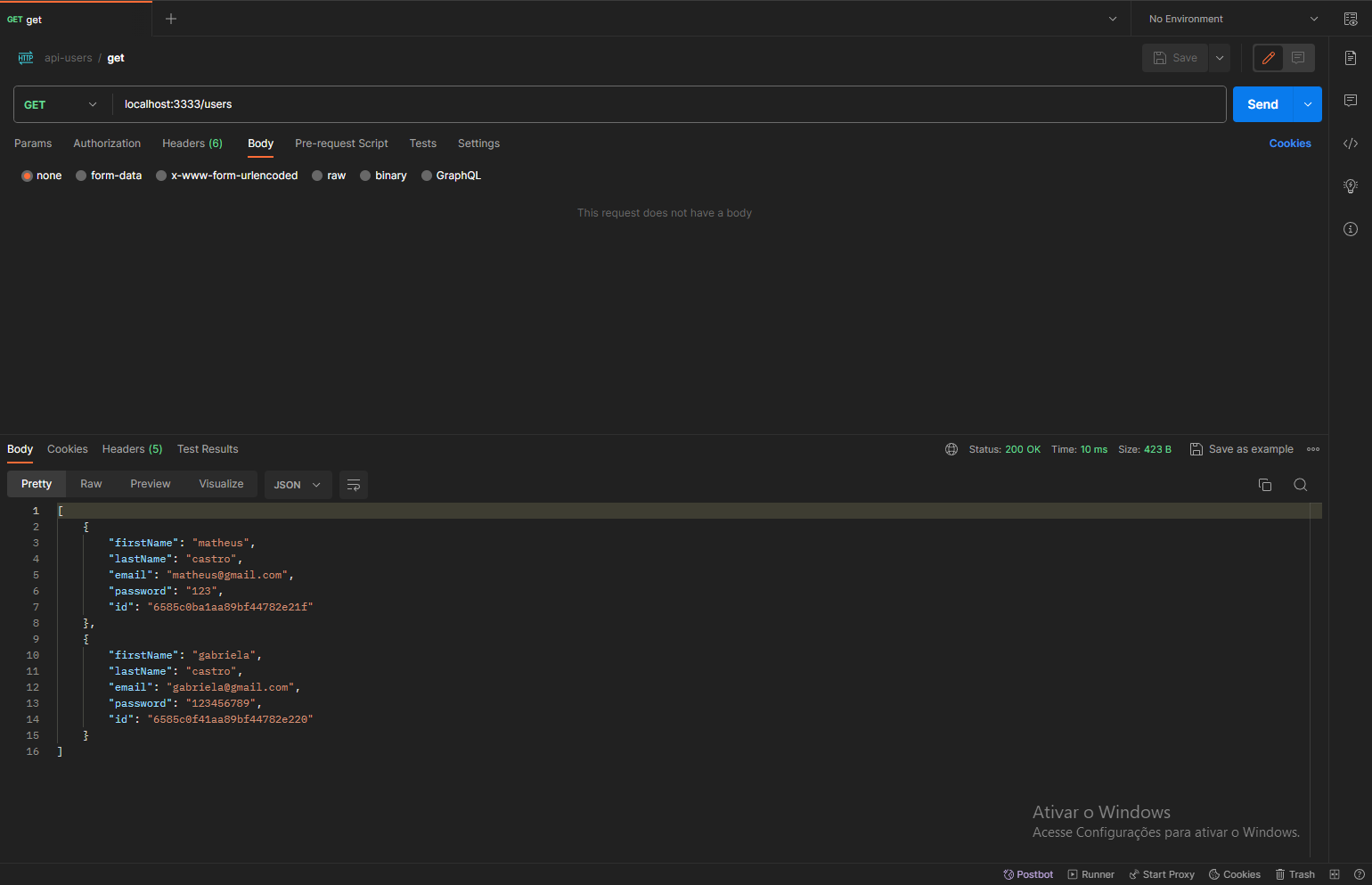The width and height of the screenshot is (1372, 885).
Task: Open the request Headers (6) tab
Action: 192,143
